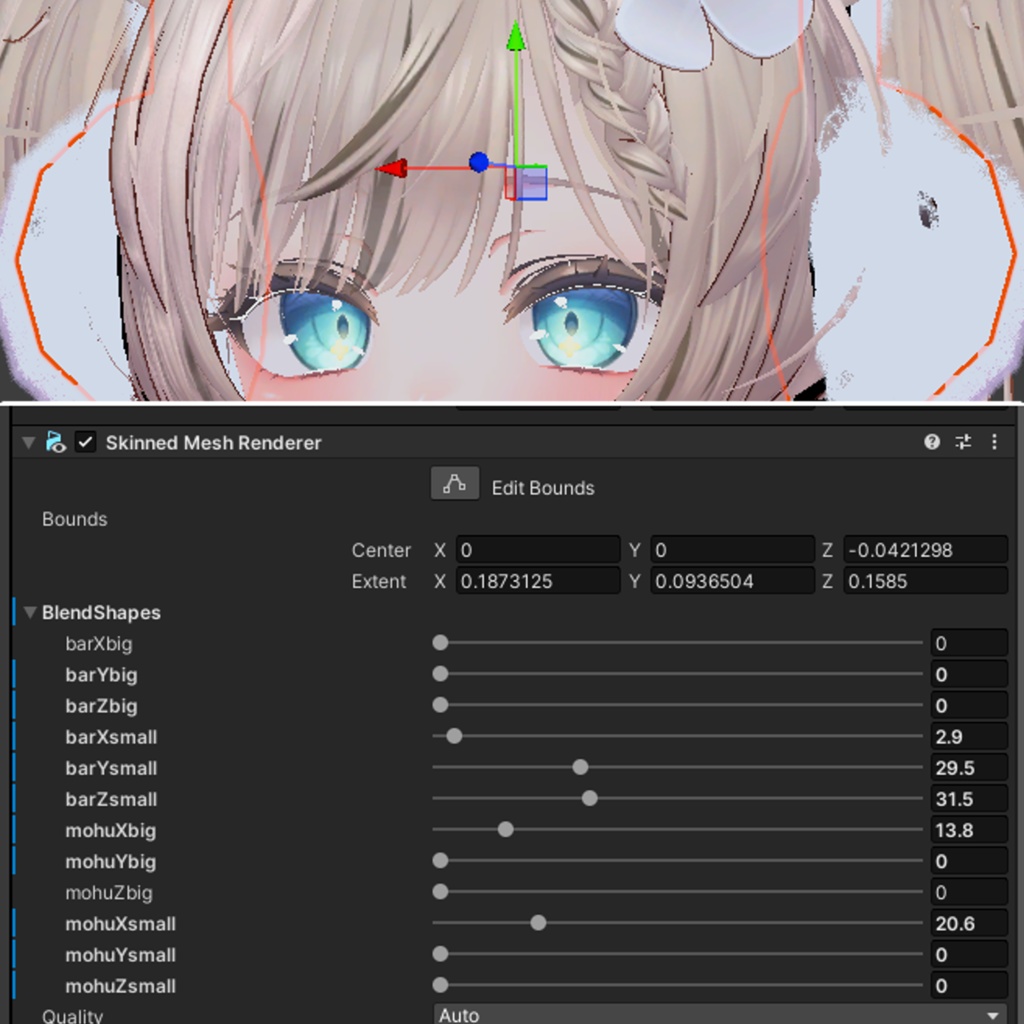
Task: Disable the Skinned Mesh Renderer component checkbox
Action: click(x=85, y=442)
